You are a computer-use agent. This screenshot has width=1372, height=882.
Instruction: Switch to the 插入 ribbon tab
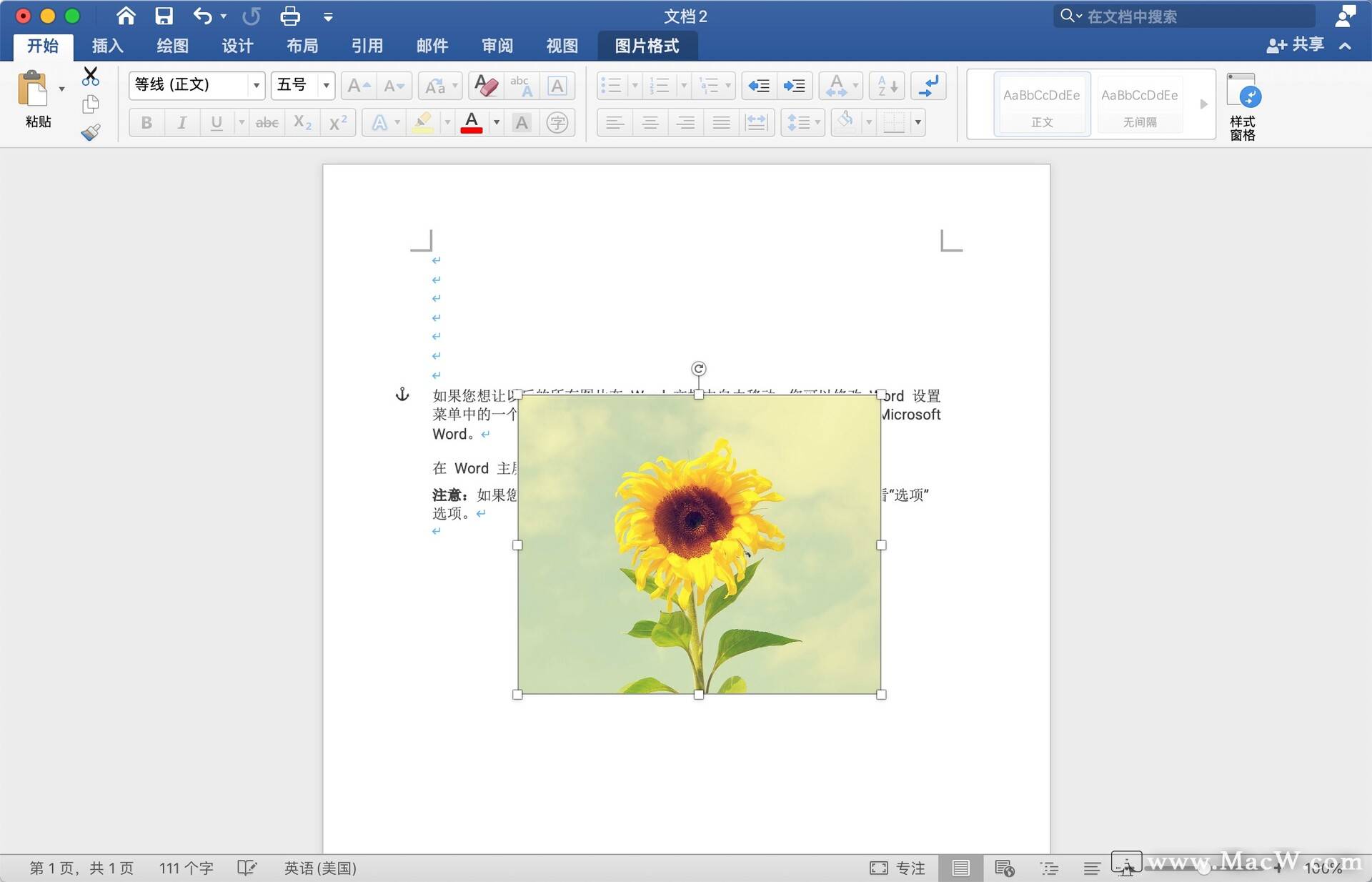(106, 45)
